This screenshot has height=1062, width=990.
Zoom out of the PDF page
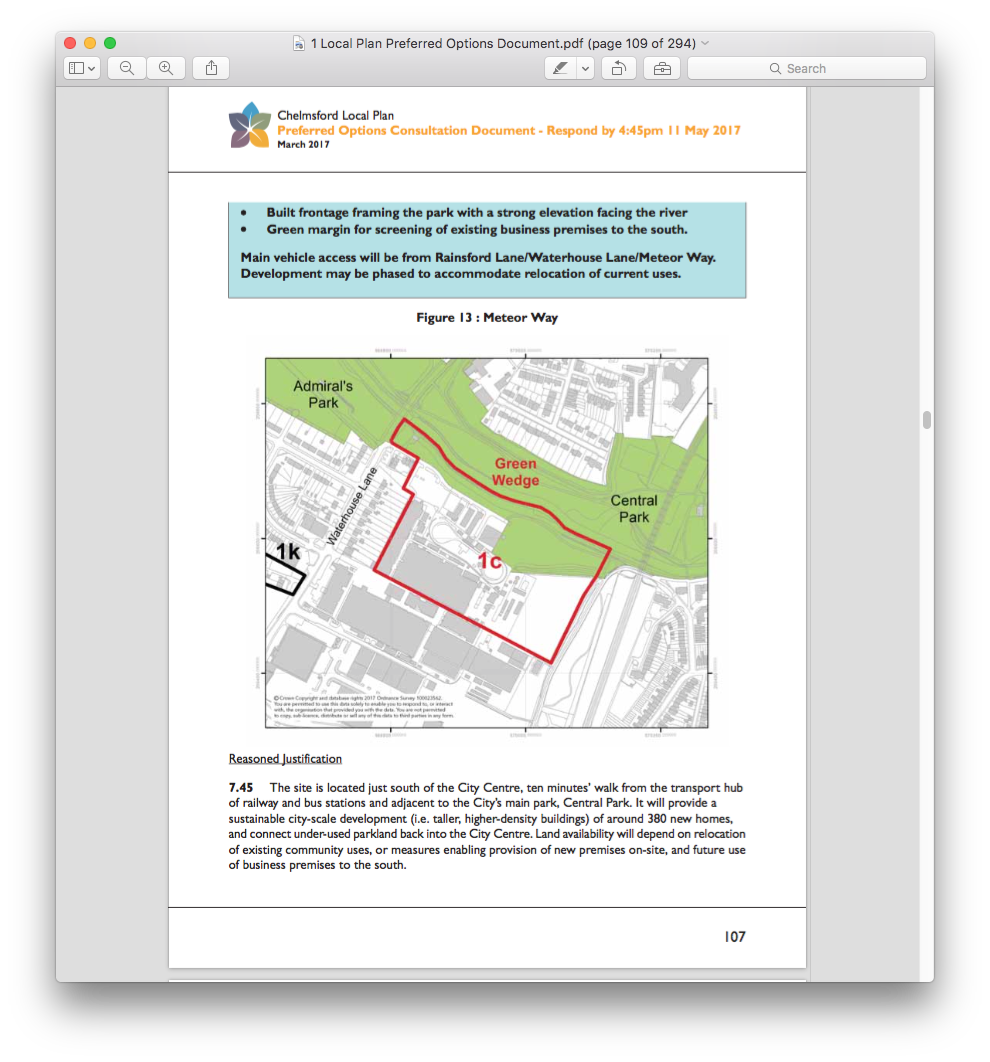click(x=127, y=68)
